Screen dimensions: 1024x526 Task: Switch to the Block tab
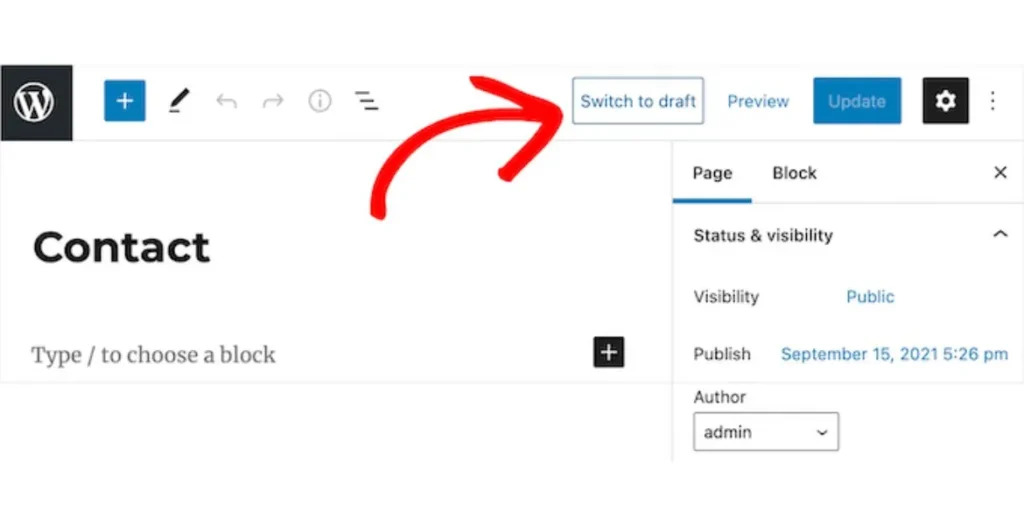point(794,173)
